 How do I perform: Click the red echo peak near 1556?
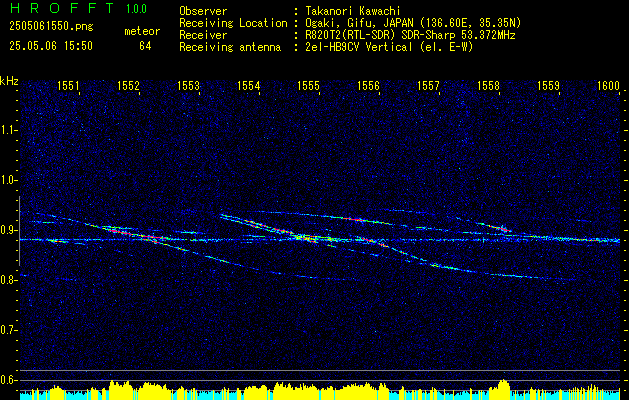[355, 219]
